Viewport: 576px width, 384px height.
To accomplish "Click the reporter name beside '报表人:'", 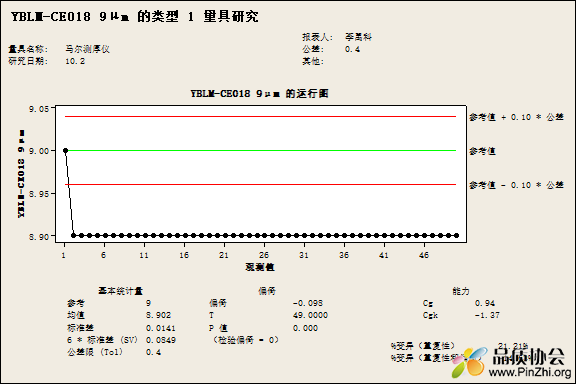I will tap(358, 37).
